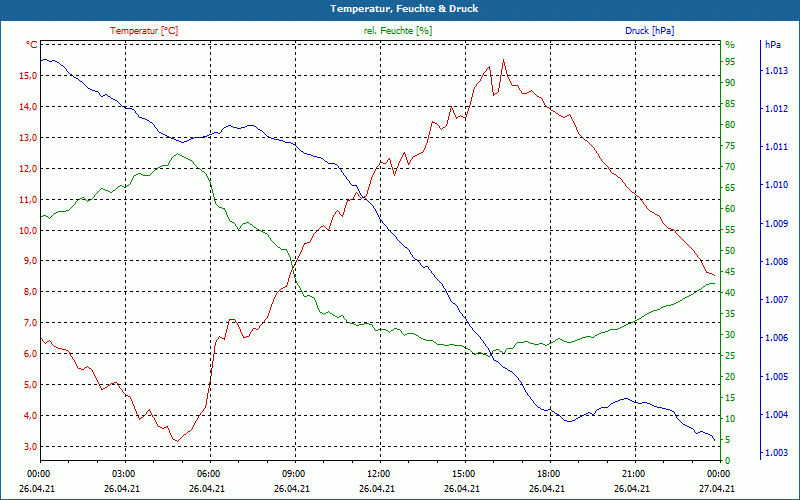Click the 1.011 pressure axis value
The height and width of the screenshot is (500, 800).
point(777,147)
